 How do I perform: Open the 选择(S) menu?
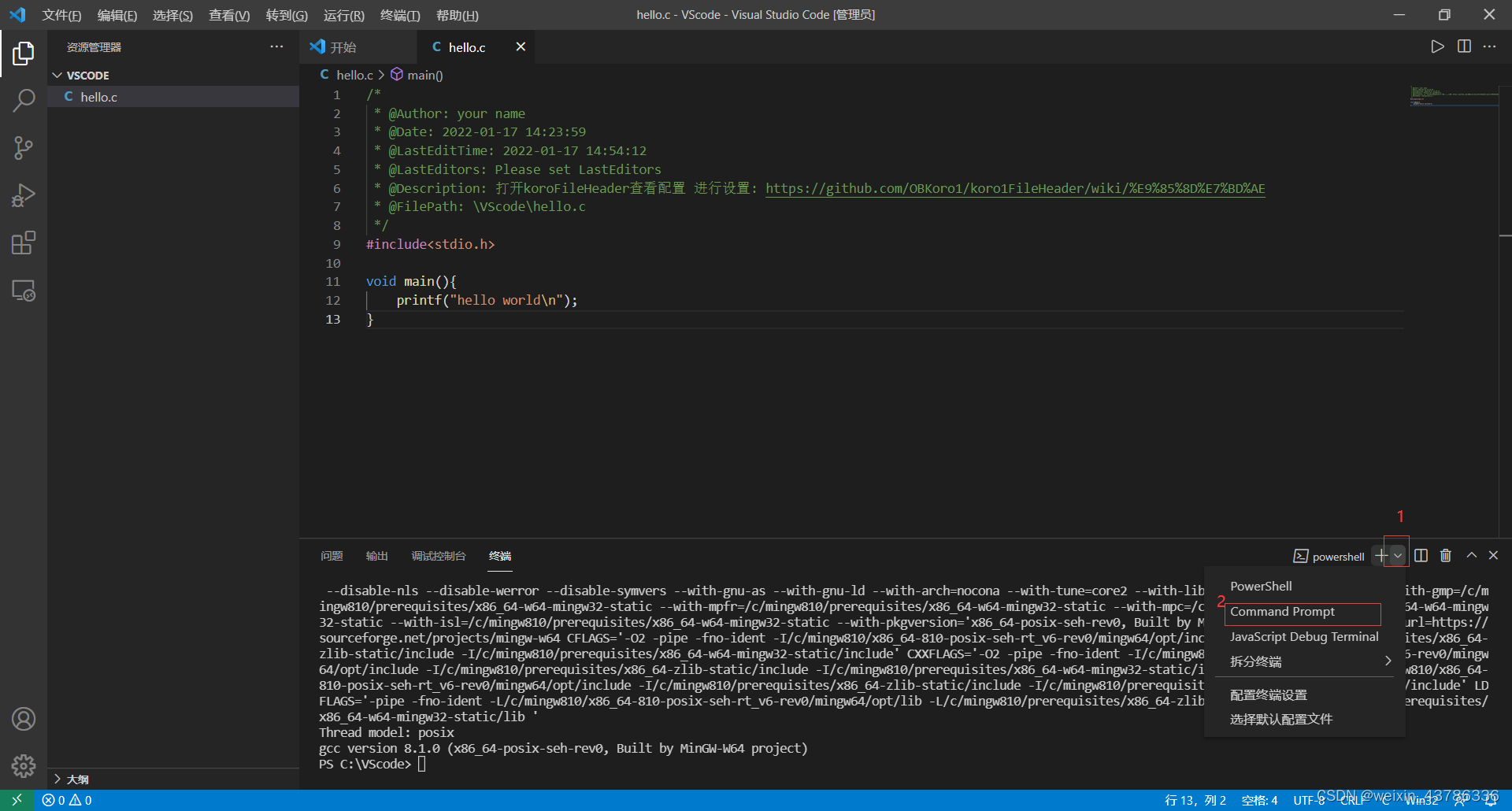[172, 15]
